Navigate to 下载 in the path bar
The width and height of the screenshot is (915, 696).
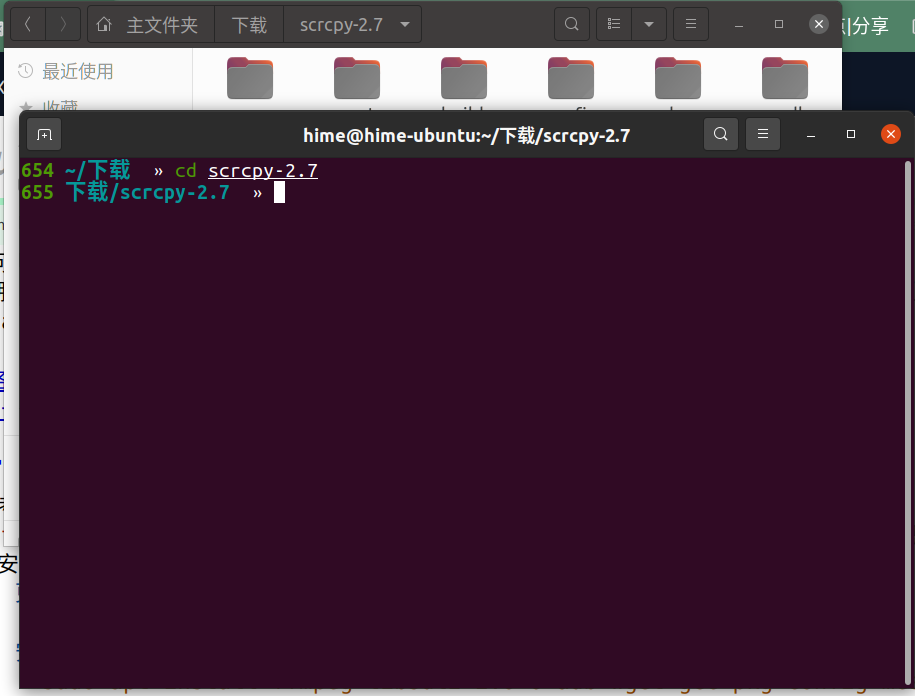click(249, 24)
